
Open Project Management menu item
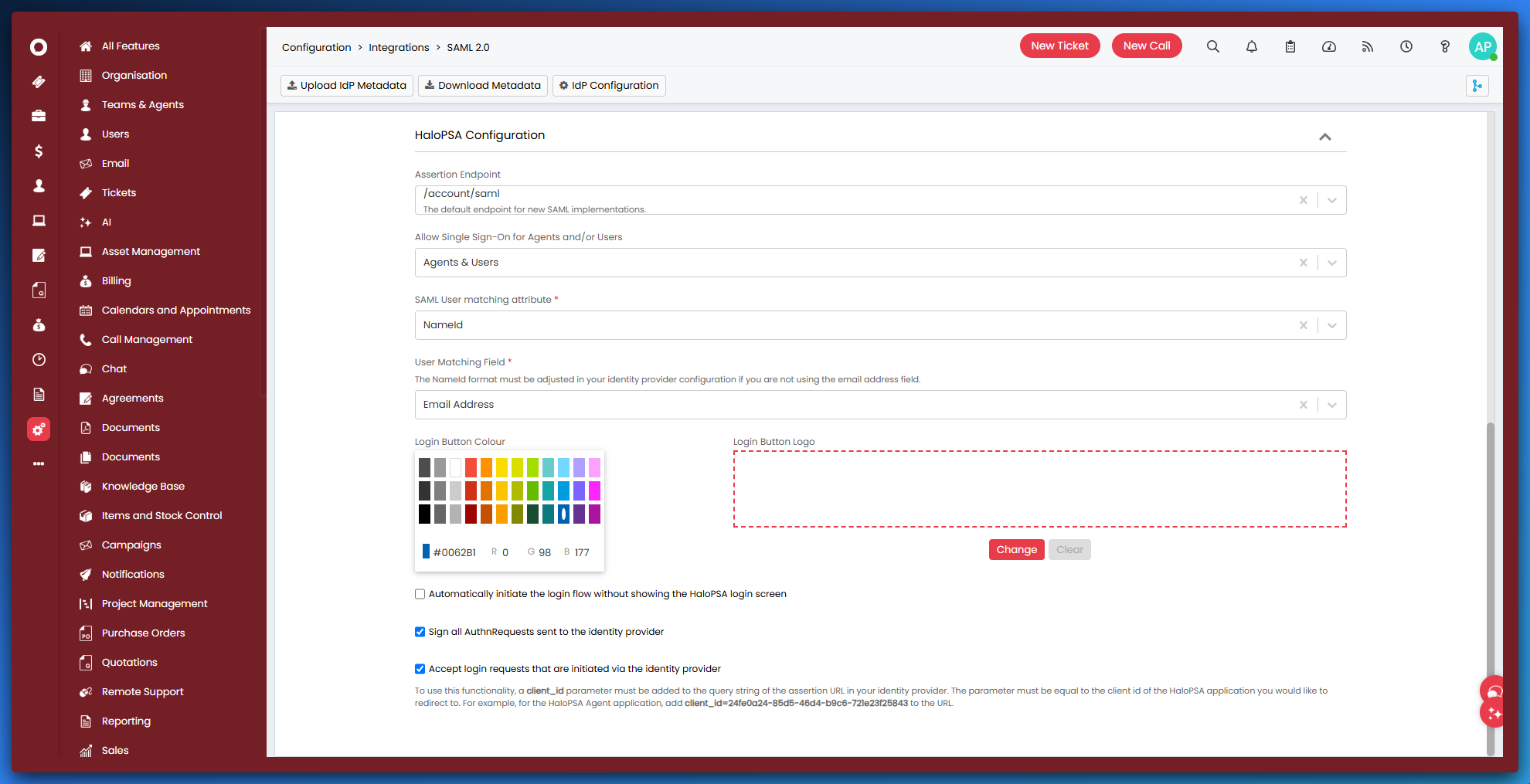tap(155, 604)
